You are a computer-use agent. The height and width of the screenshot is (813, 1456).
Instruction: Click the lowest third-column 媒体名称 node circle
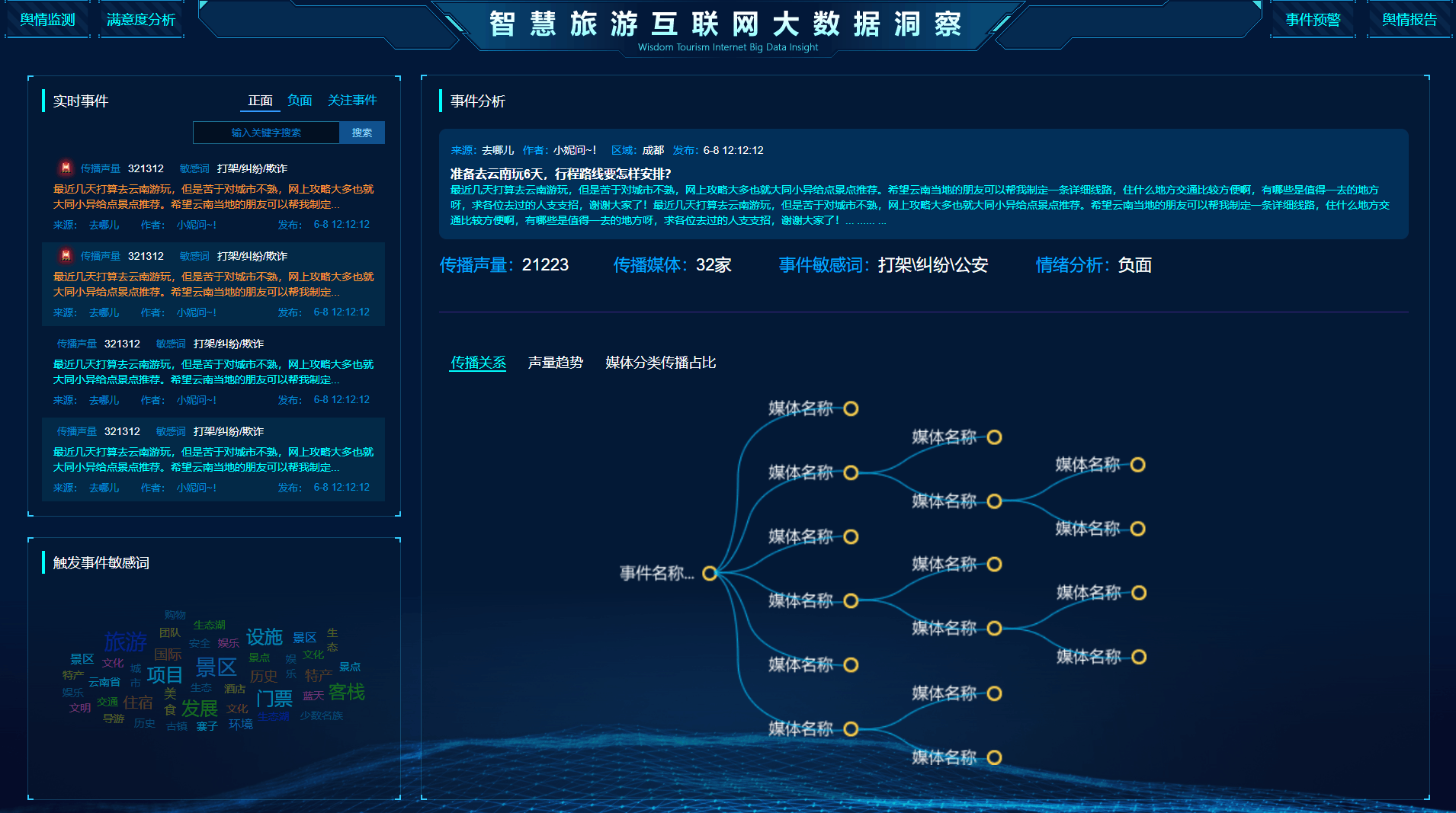coord(1138,657)
